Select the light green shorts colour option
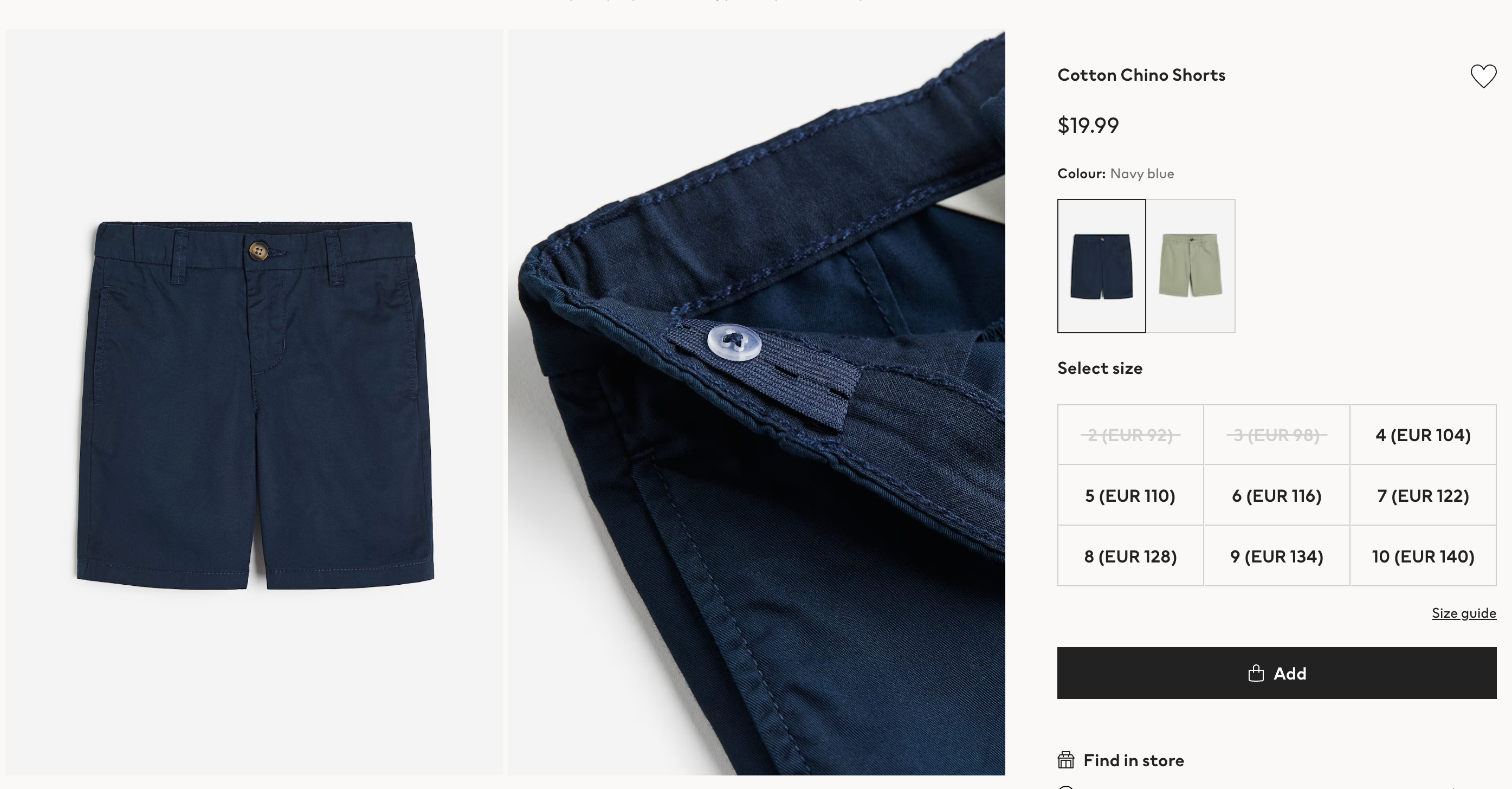Screen dimensions: 1512x789 (x=1191, y=266)
